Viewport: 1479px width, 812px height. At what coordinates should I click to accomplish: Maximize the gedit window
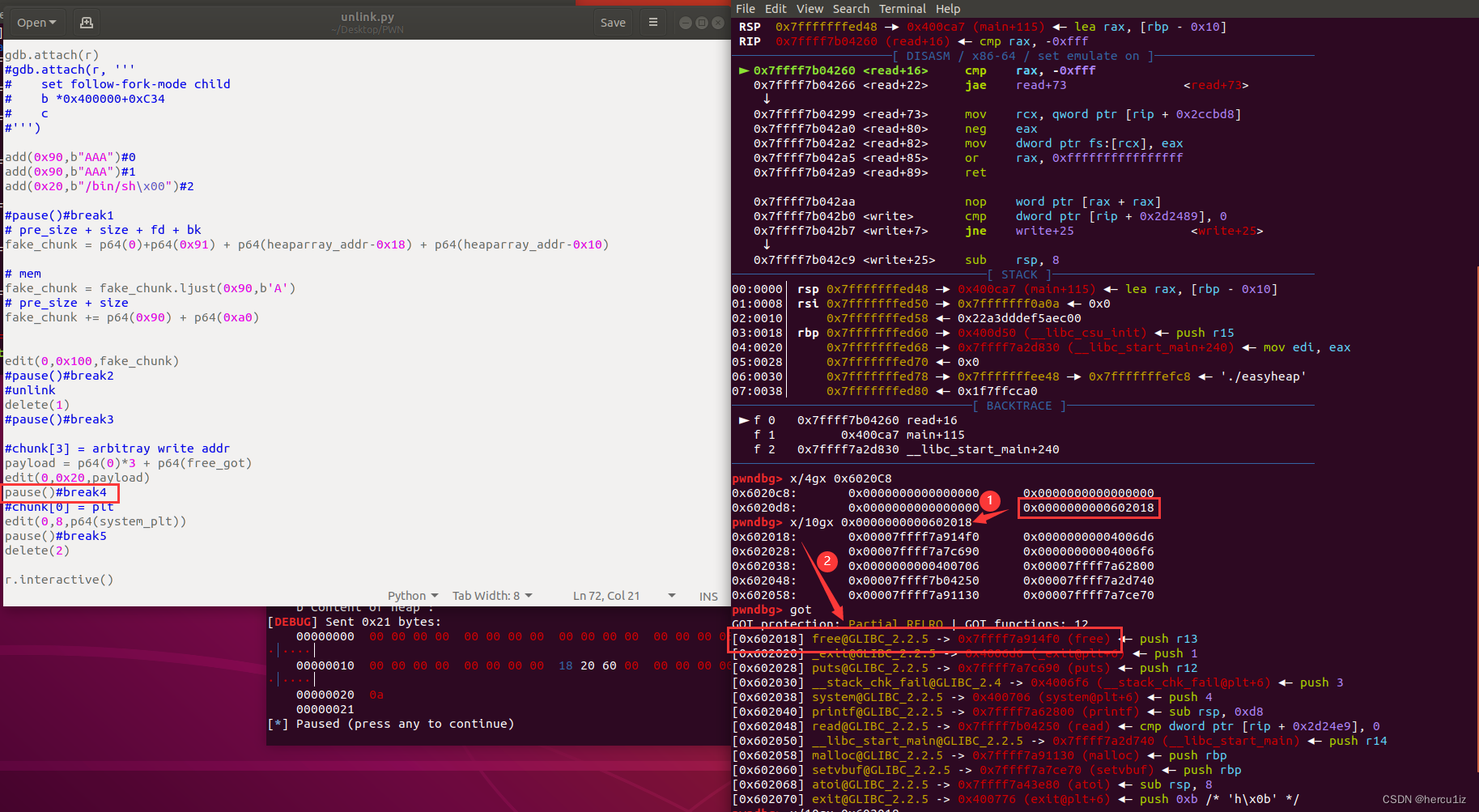pos(702,23)
